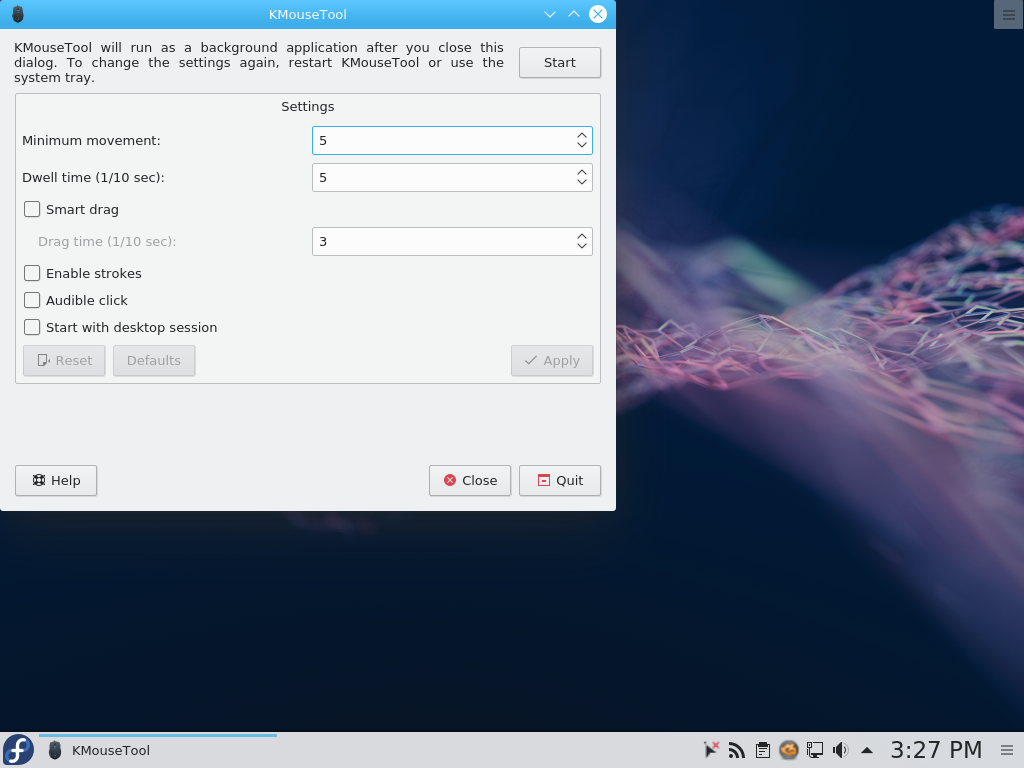Viewport: 1024px width, 768px height.
Task: Open Help for KMouseTool
Action: (x=56, y=481)
